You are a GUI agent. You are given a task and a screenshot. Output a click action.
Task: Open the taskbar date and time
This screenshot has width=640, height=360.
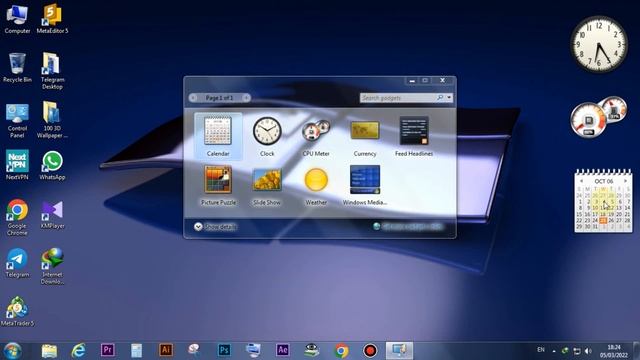coord(613,351)
